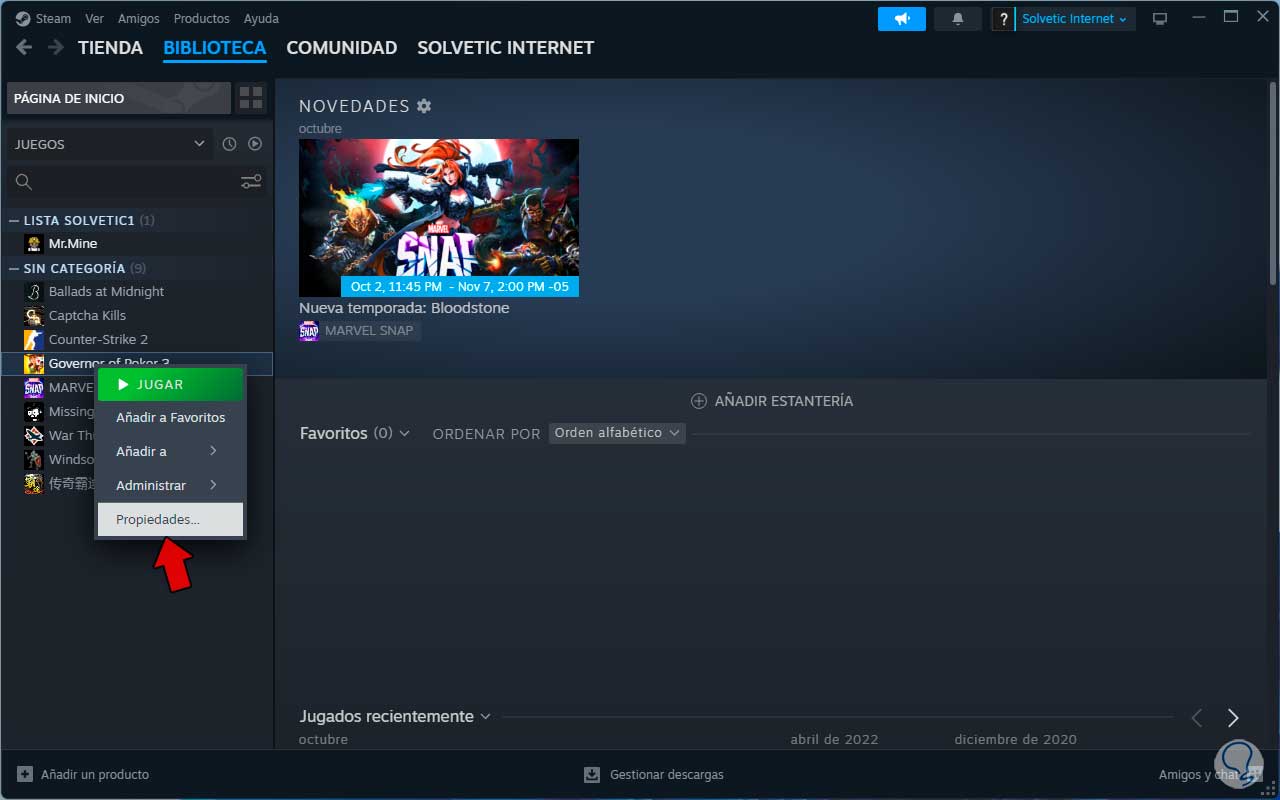The height and width of the screenshot is (800, 1280).
Task: Open the Ayuda menu
Action: [x=261, y=19]
